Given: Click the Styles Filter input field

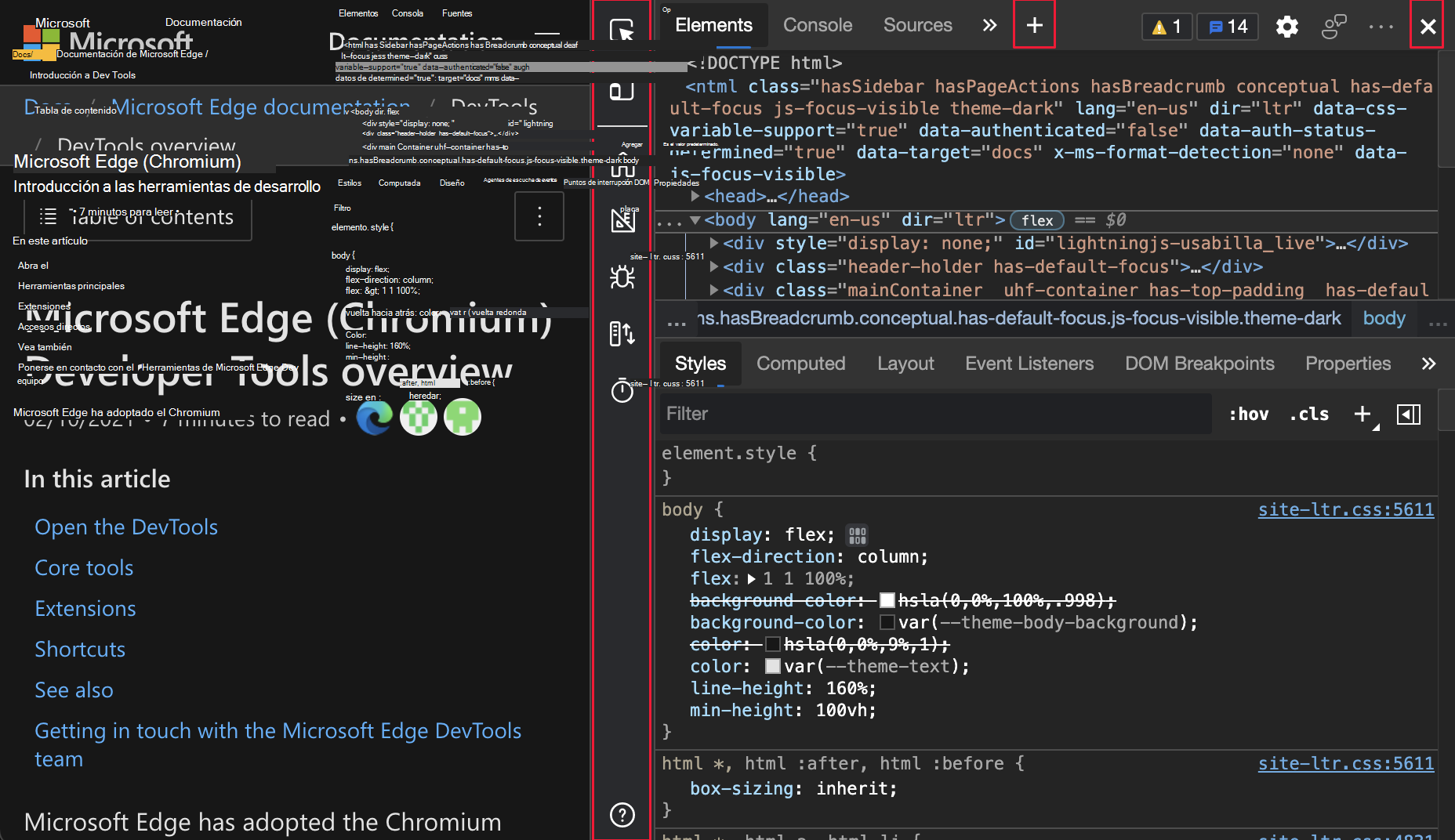Looking at the screenshot, I should click(x=935, y=414).
